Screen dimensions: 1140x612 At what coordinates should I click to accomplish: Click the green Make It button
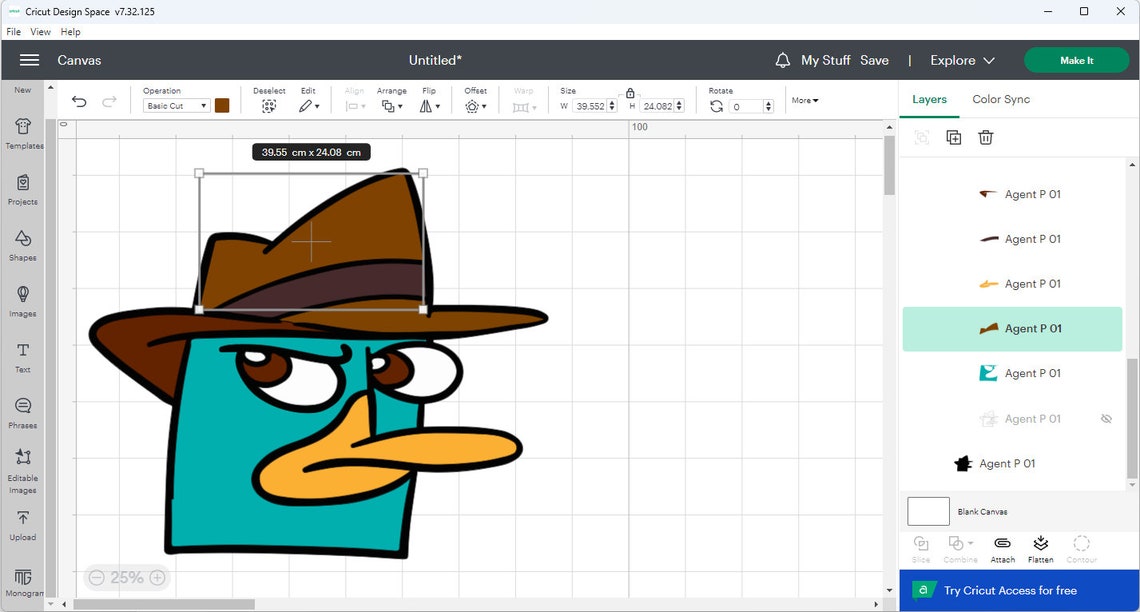pos(1076,60)
